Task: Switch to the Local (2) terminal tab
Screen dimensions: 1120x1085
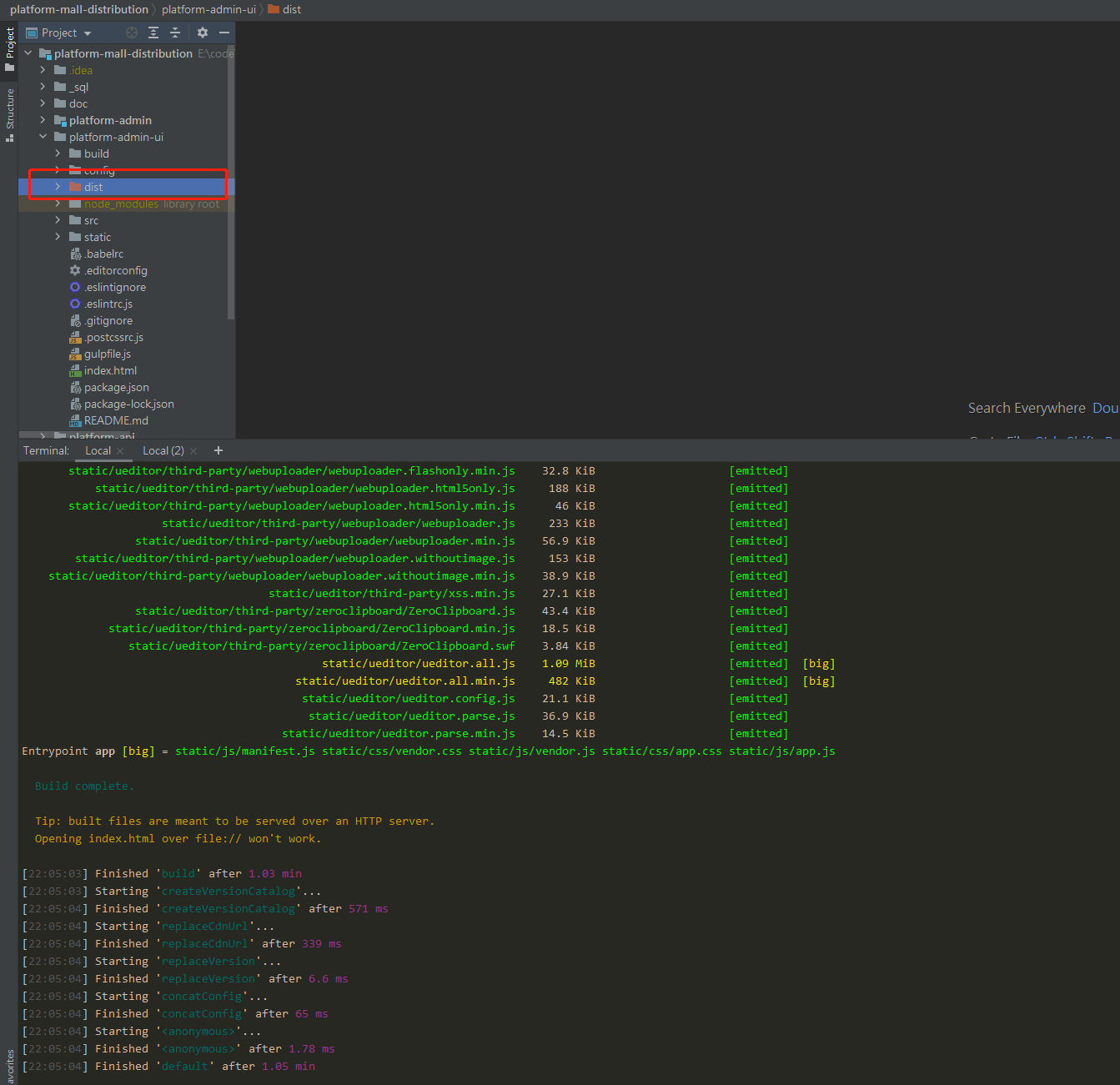Action: pyautogui.click(x=163, y=450)
